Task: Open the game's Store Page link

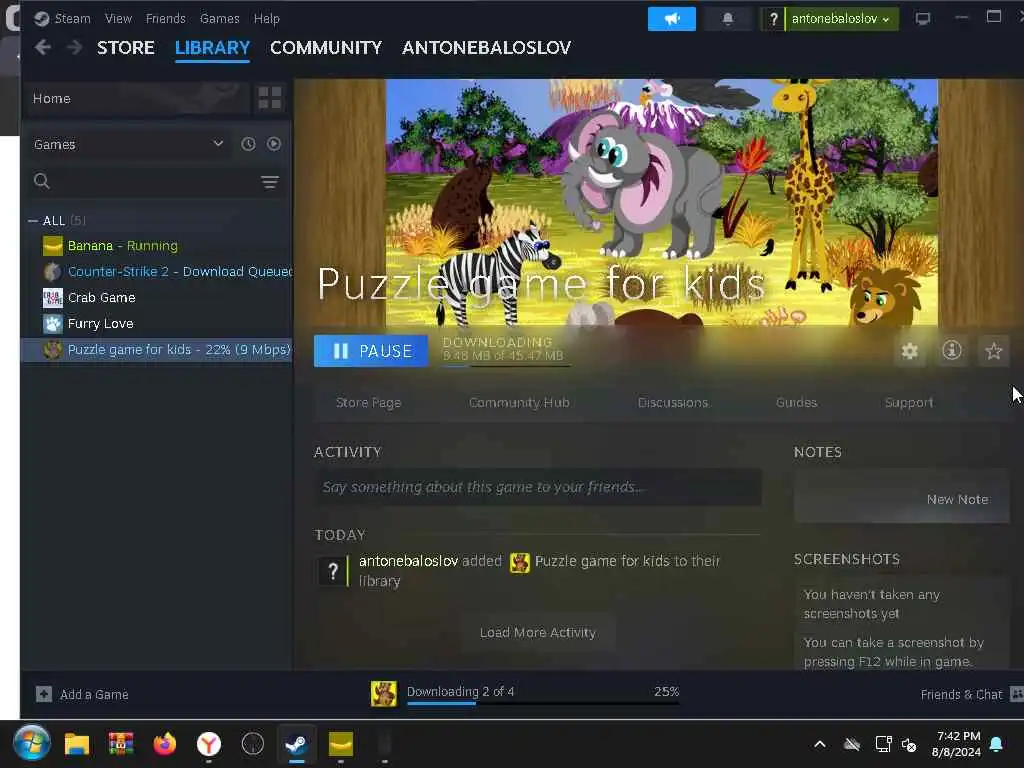Action: tap(368, 403)
